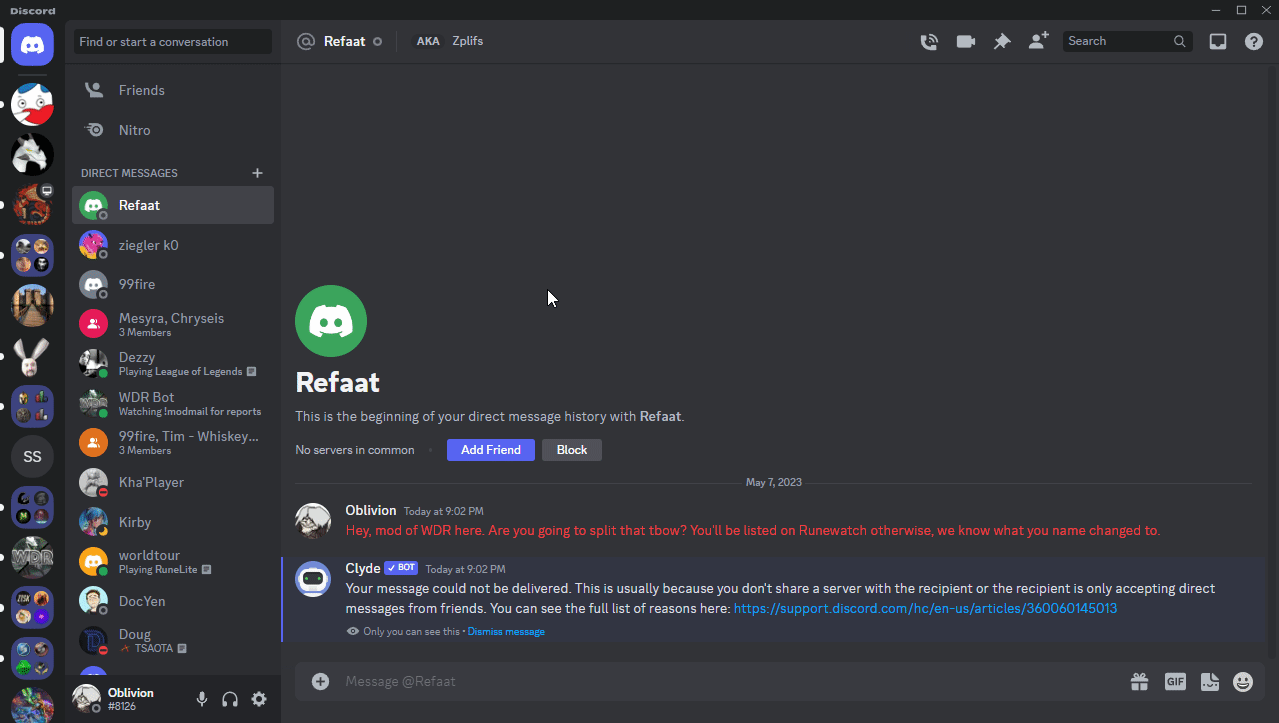This screenshot has width=1279, height=723.
Task: Open the emoji picker
Action: (1243, 682)
